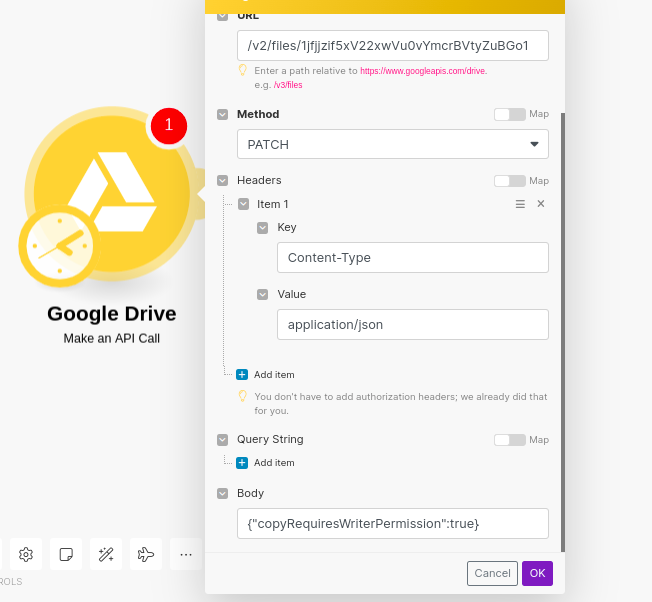Collapse the Body field chevron
The image size is (652, 602).
click(x=222, y=493)
